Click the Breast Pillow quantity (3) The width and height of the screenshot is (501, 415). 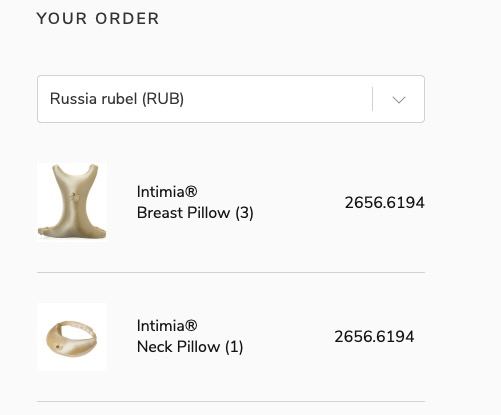244,213
